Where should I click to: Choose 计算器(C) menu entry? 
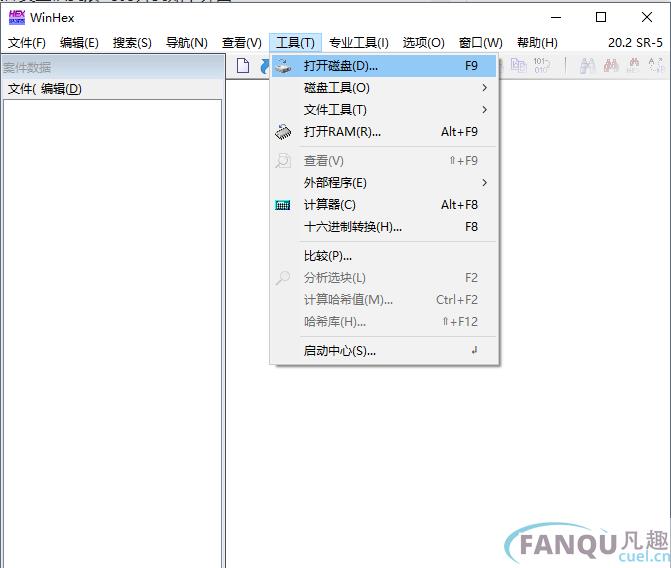384,205
